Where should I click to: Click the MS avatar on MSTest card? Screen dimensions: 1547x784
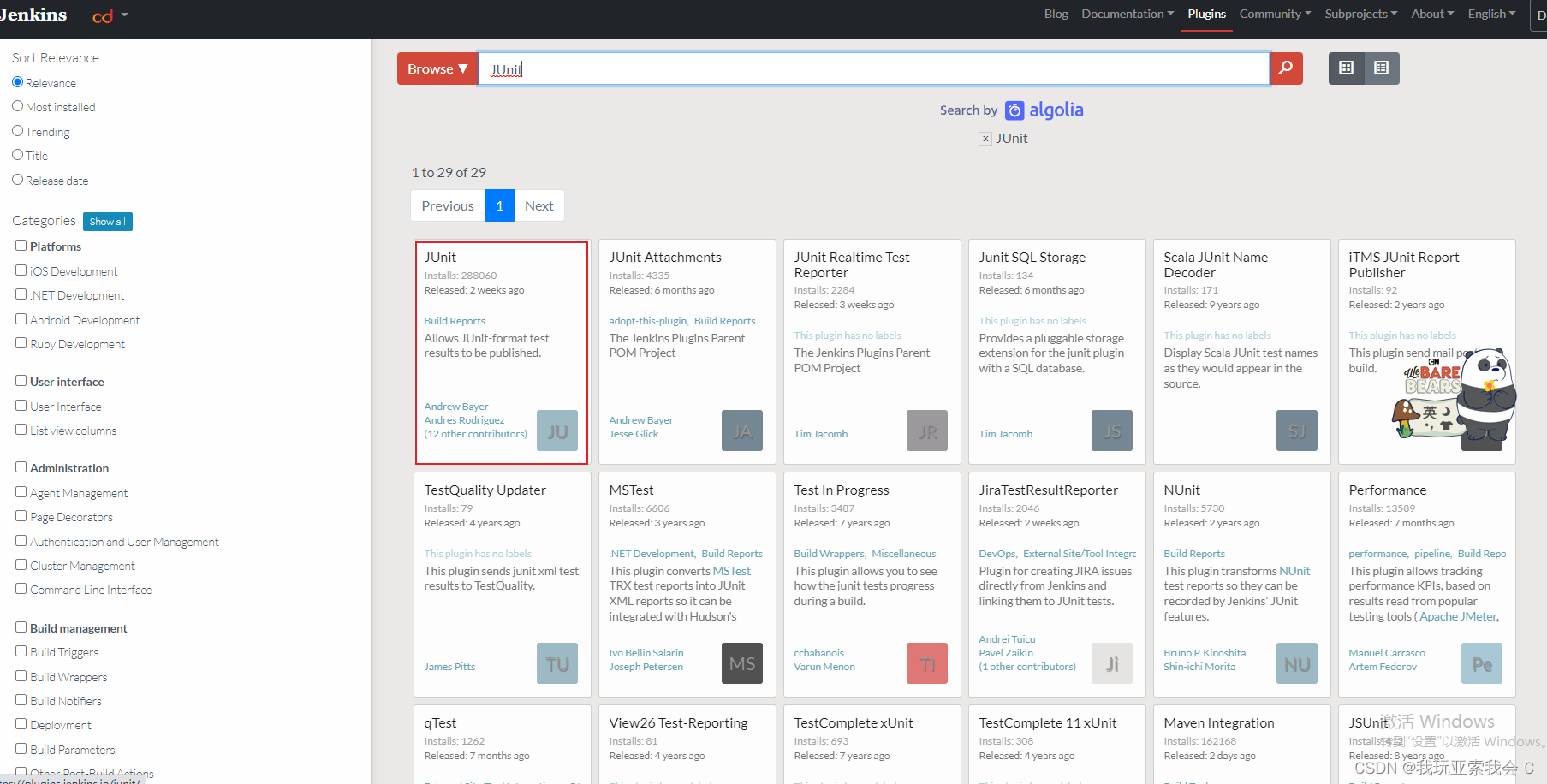point(742,663)
